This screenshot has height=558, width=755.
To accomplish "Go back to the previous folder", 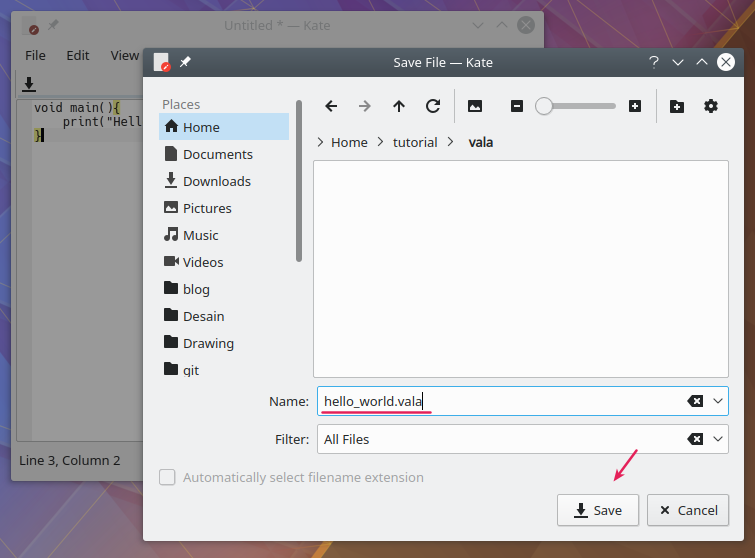I will pos(331,106).
